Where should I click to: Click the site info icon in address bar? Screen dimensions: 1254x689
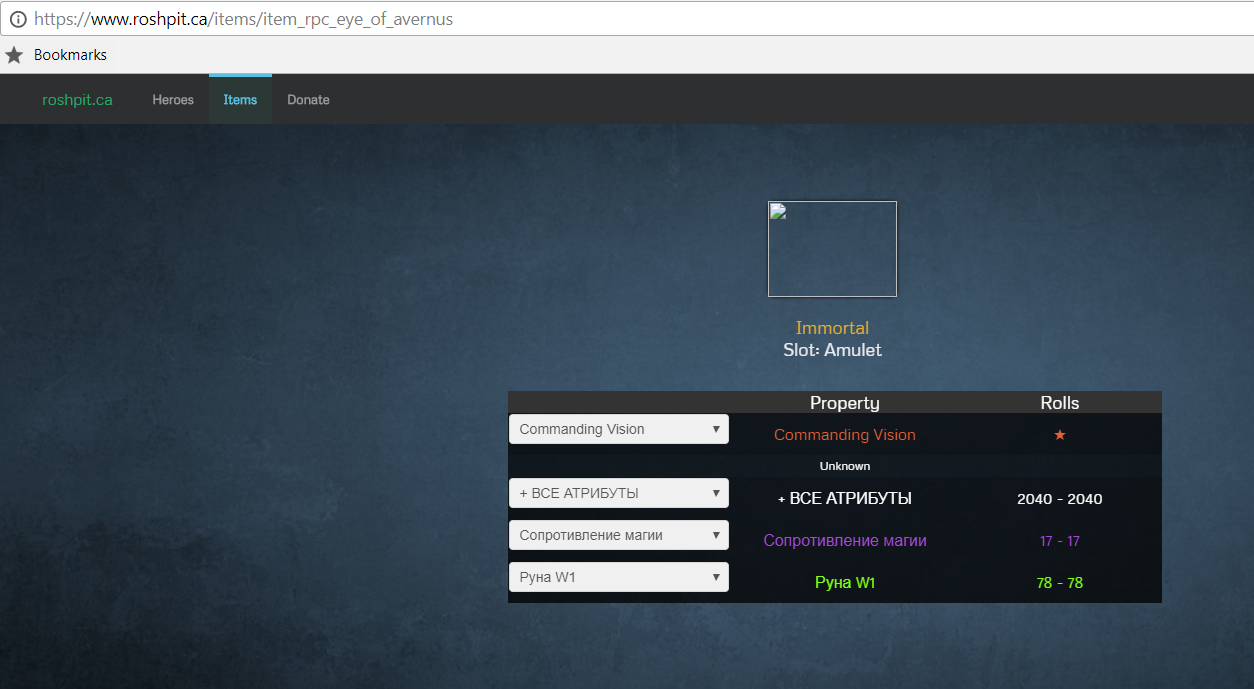17,19
